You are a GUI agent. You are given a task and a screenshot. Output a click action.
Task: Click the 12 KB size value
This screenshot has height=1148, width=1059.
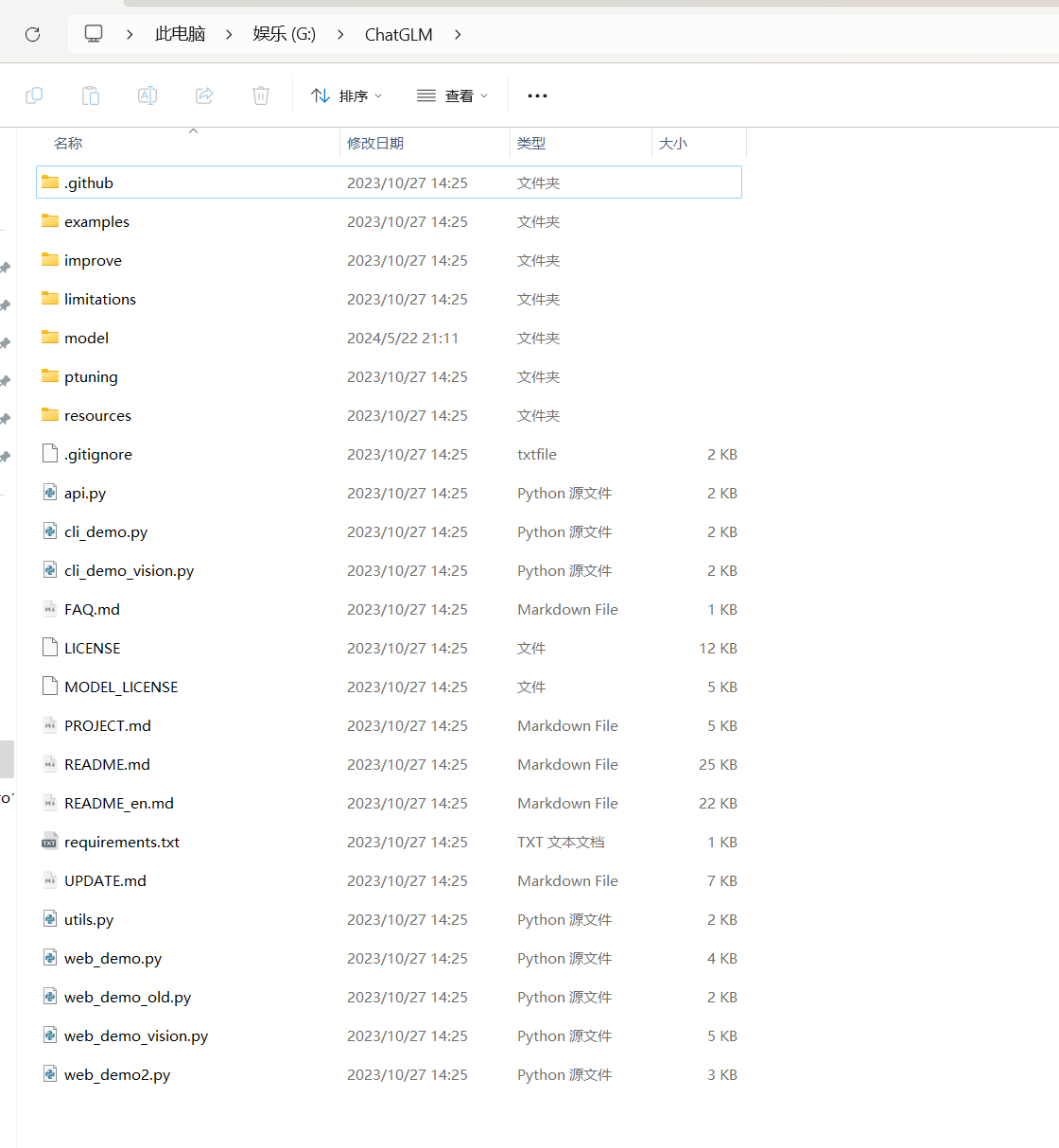click(718, 648)
